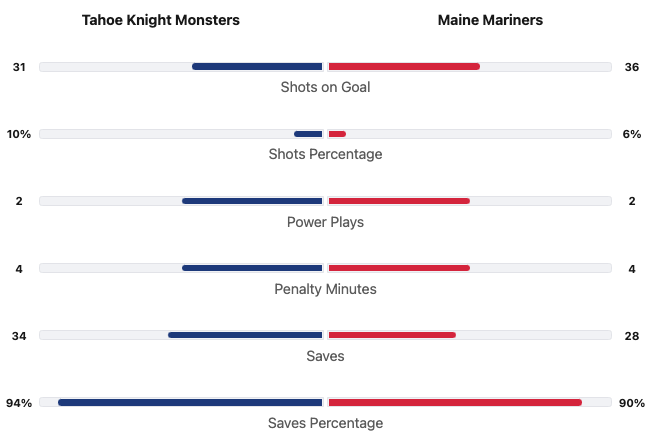This screenshot has width=657, height=444.
Task: Click the Penalty Minutes label
Action: [x=325, y=289]
